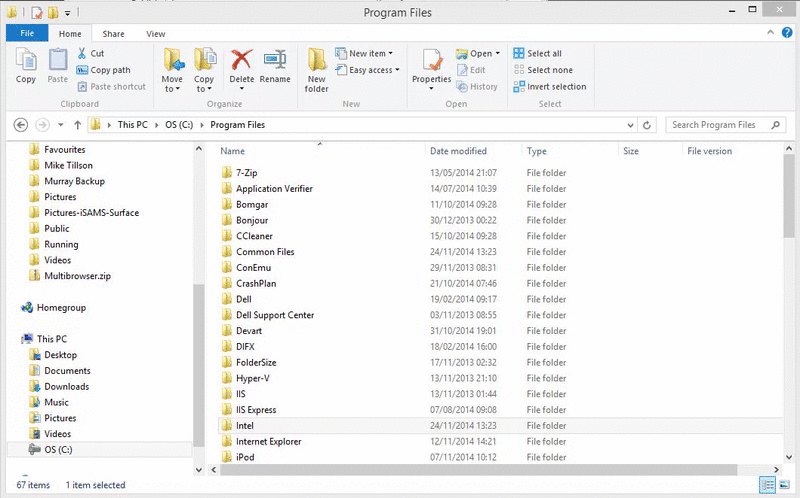Viewport: 800px width, 498px height.
Task: Refresh the Program Files view
Action: coord(647,125)
